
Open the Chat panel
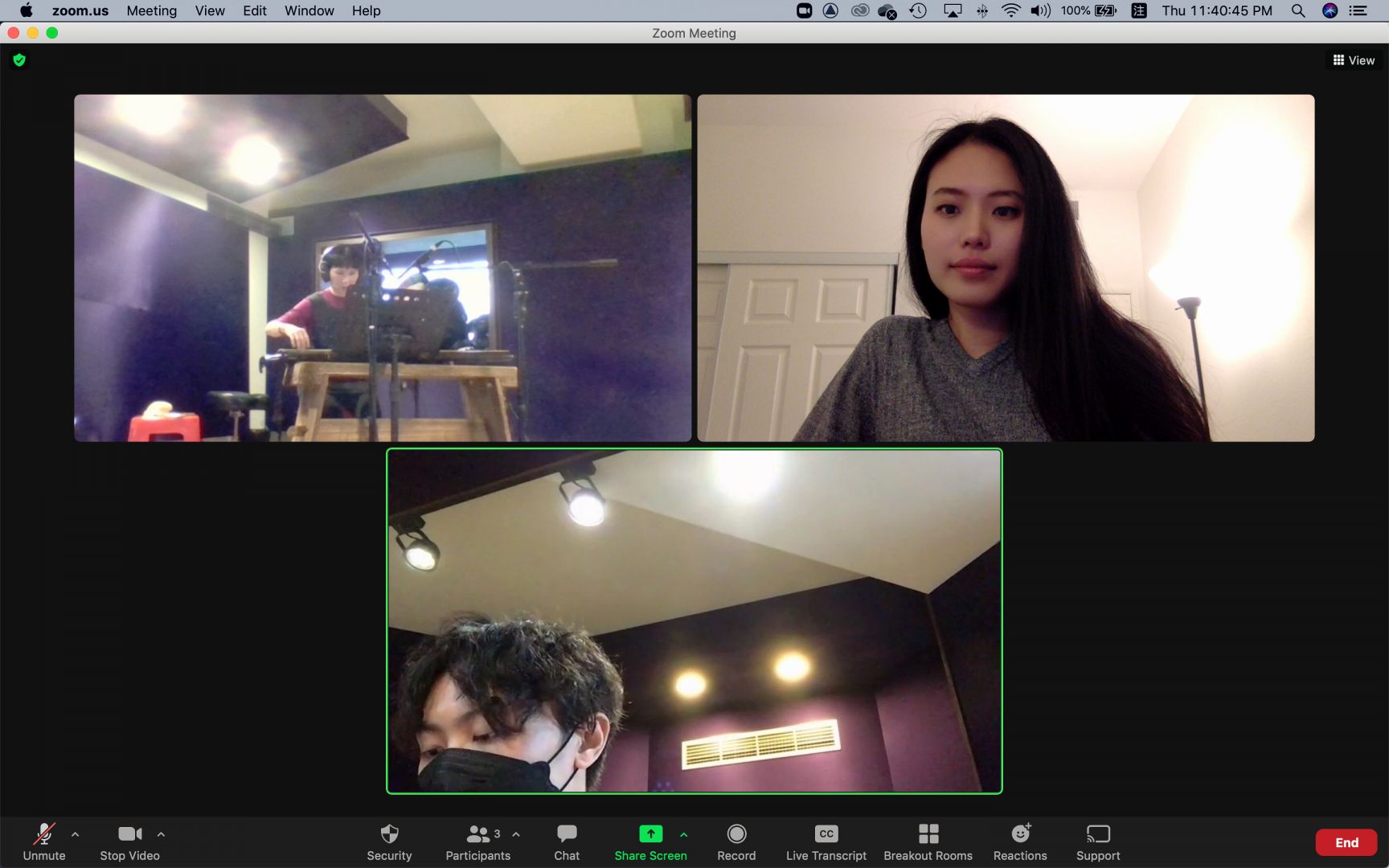pyautogui.click(x=567, y=841)
